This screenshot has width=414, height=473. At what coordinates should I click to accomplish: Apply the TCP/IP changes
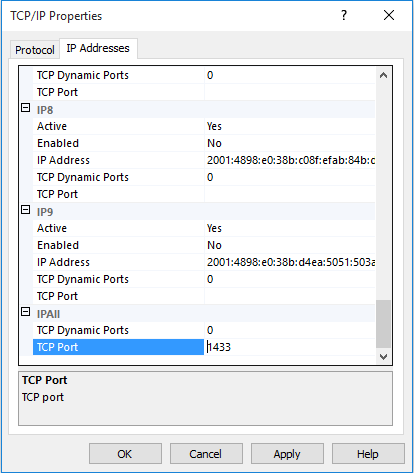[x=287, y=454]
